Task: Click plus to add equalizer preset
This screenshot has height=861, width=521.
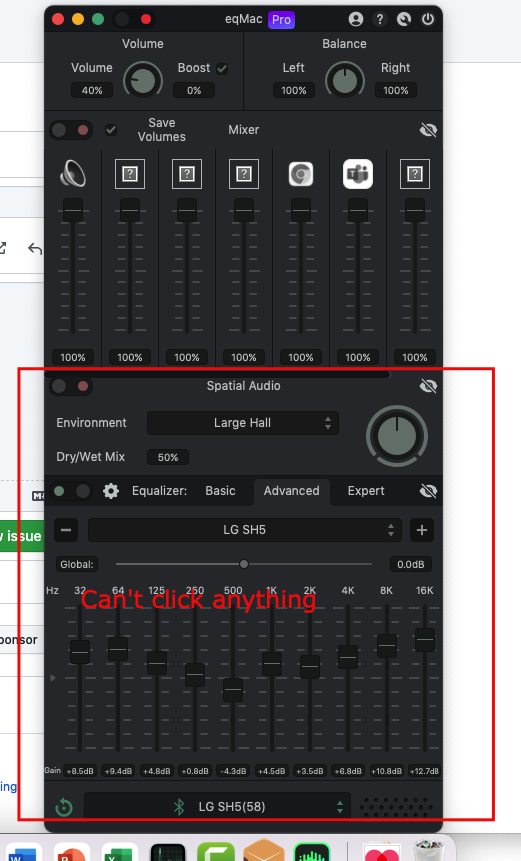Action: click(422, 530)
